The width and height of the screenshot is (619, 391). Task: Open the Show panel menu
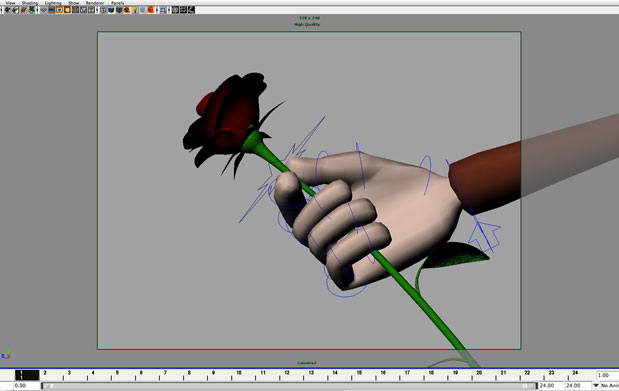coord(74,3)
